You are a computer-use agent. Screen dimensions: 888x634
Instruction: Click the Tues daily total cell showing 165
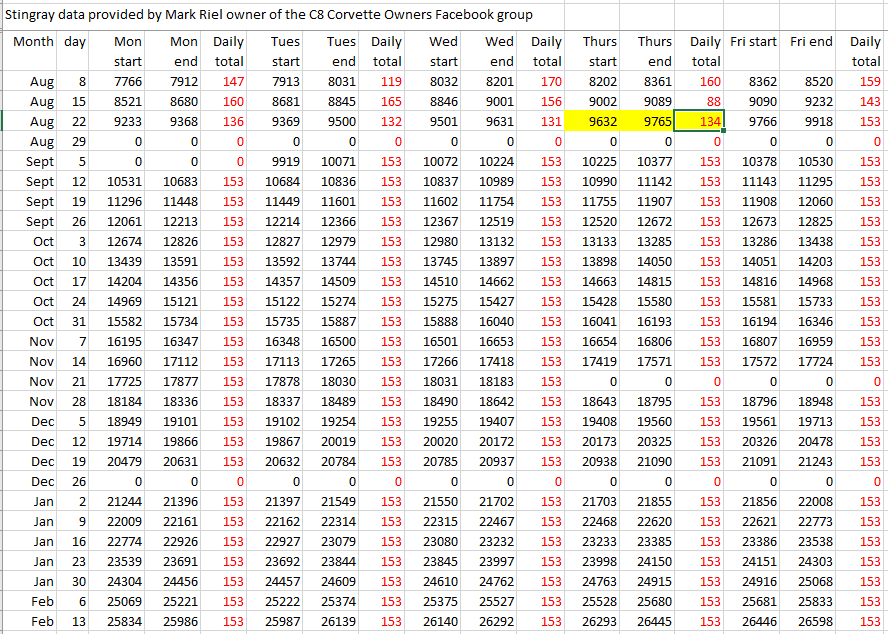(x=386, y=101)
